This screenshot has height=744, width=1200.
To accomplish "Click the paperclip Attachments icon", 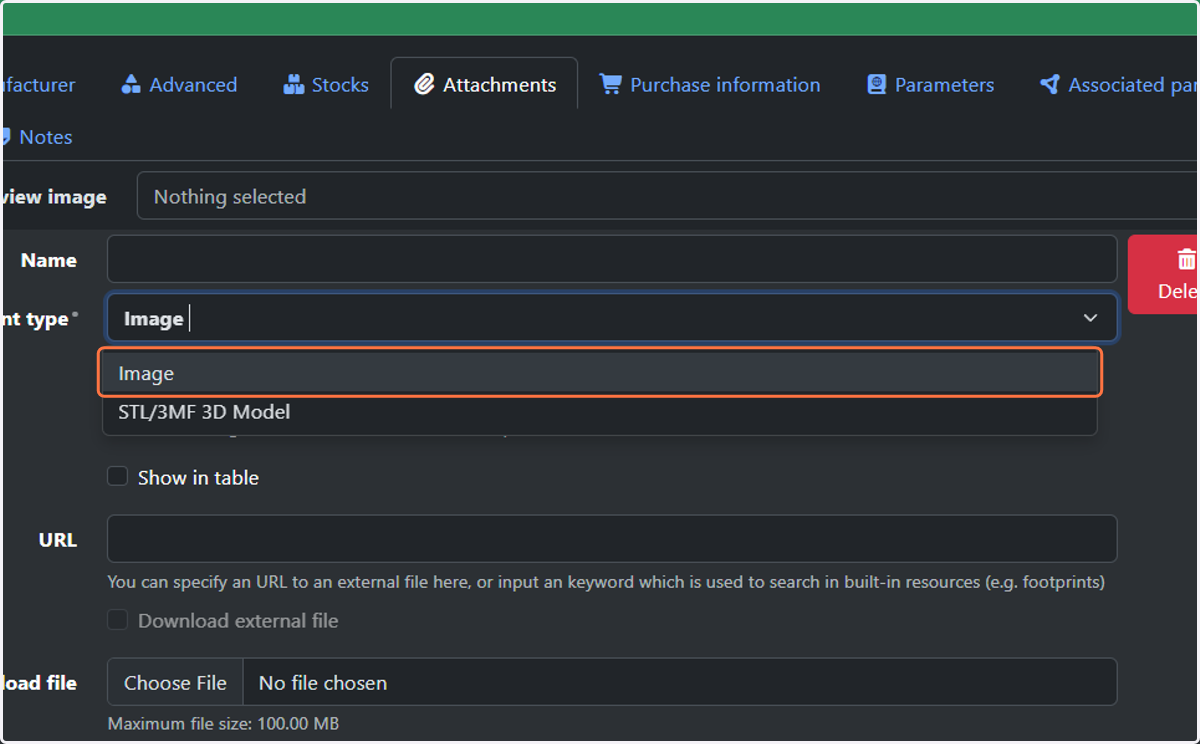I will point(424,85).
